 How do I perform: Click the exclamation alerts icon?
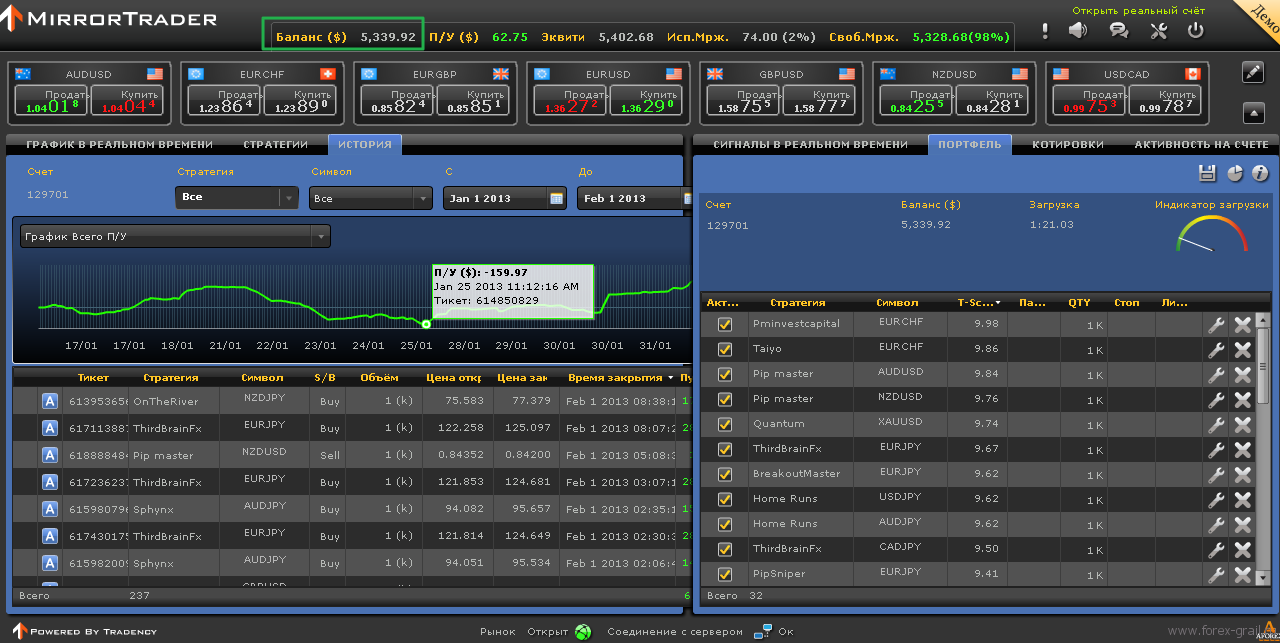click(1045, 31)
